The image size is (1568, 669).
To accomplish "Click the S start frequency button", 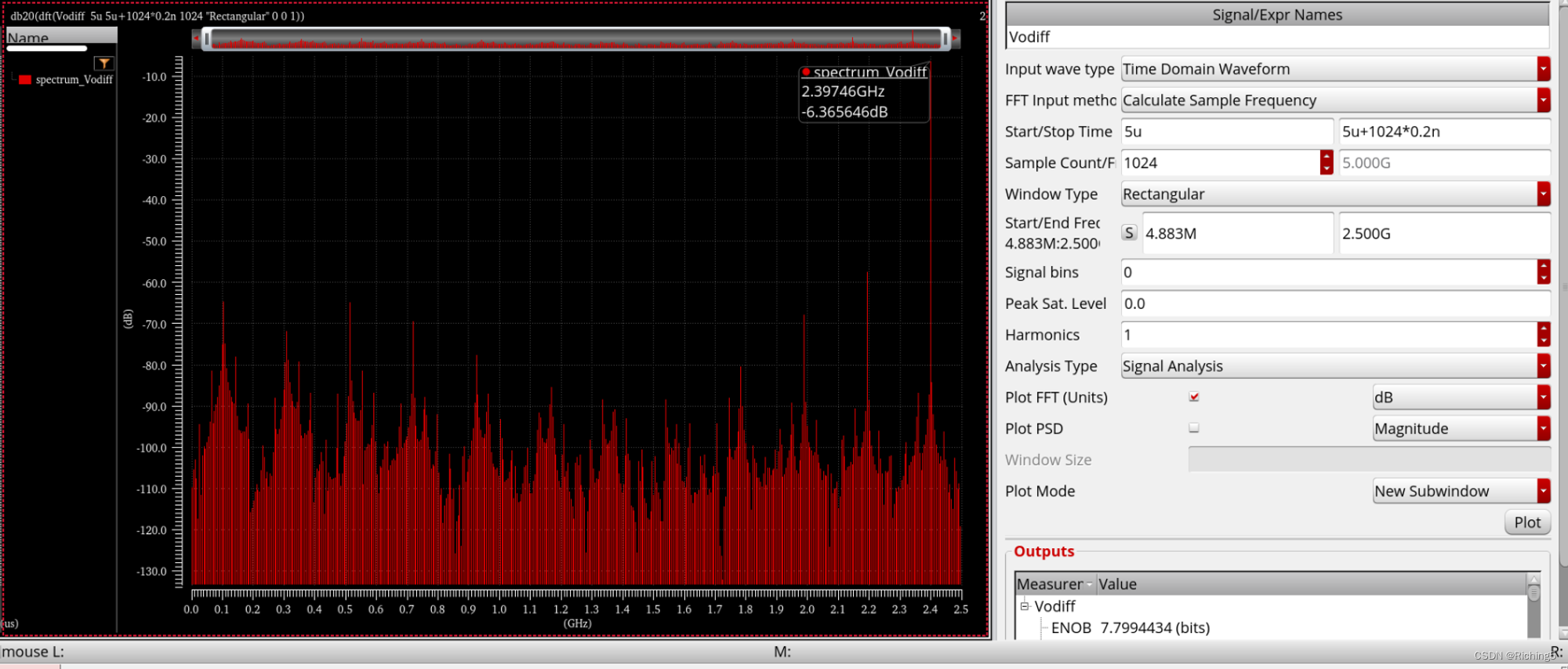I will (1129, 233).
